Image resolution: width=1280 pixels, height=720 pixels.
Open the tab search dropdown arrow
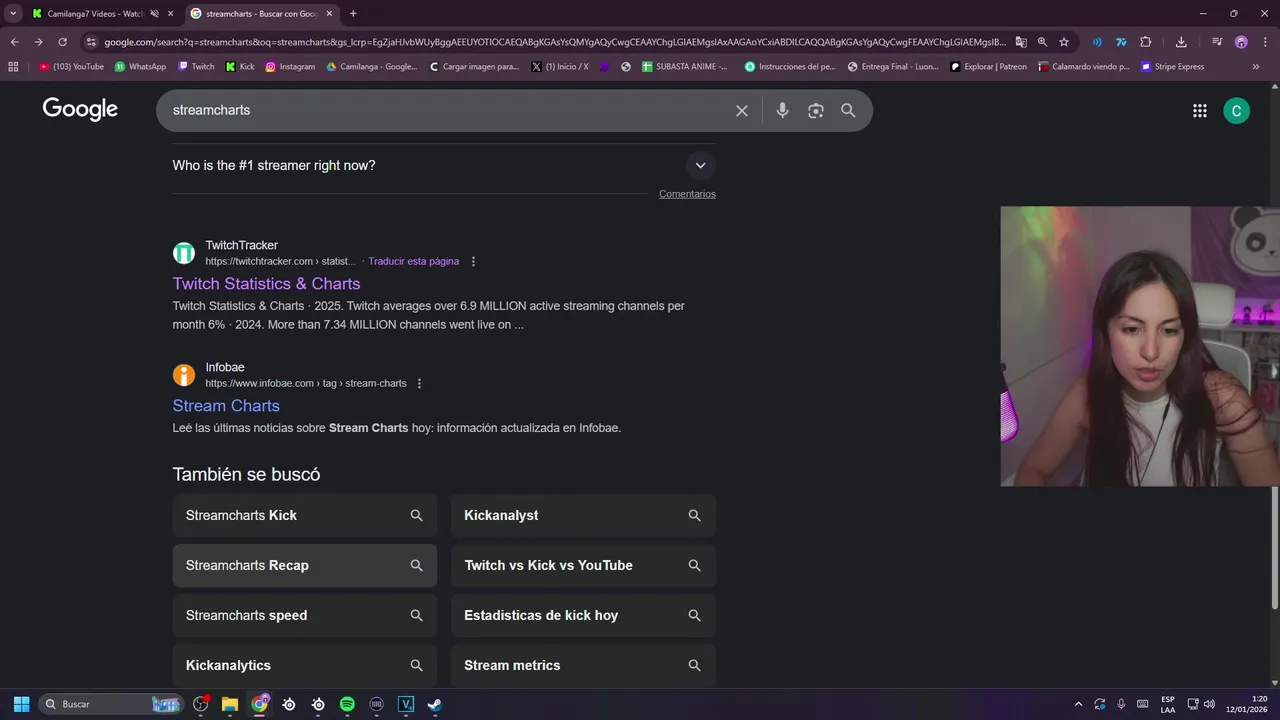[13, 13]
